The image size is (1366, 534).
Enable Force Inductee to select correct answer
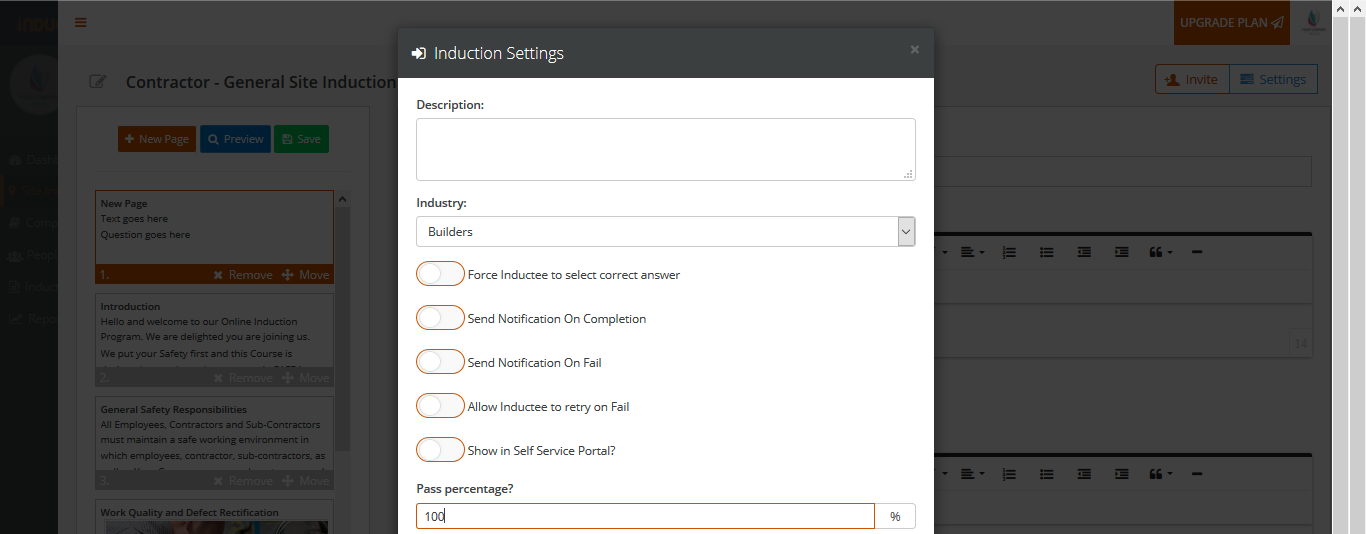(x=440, y=274)
